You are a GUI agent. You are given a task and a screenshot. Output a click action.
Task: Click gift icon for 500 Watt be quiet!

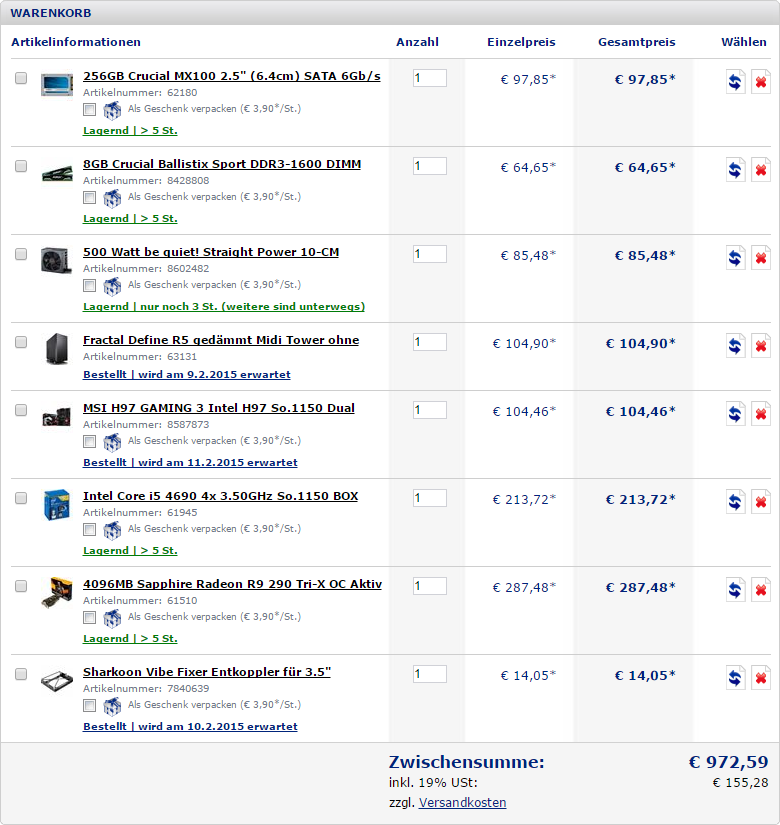coord(112,286)
